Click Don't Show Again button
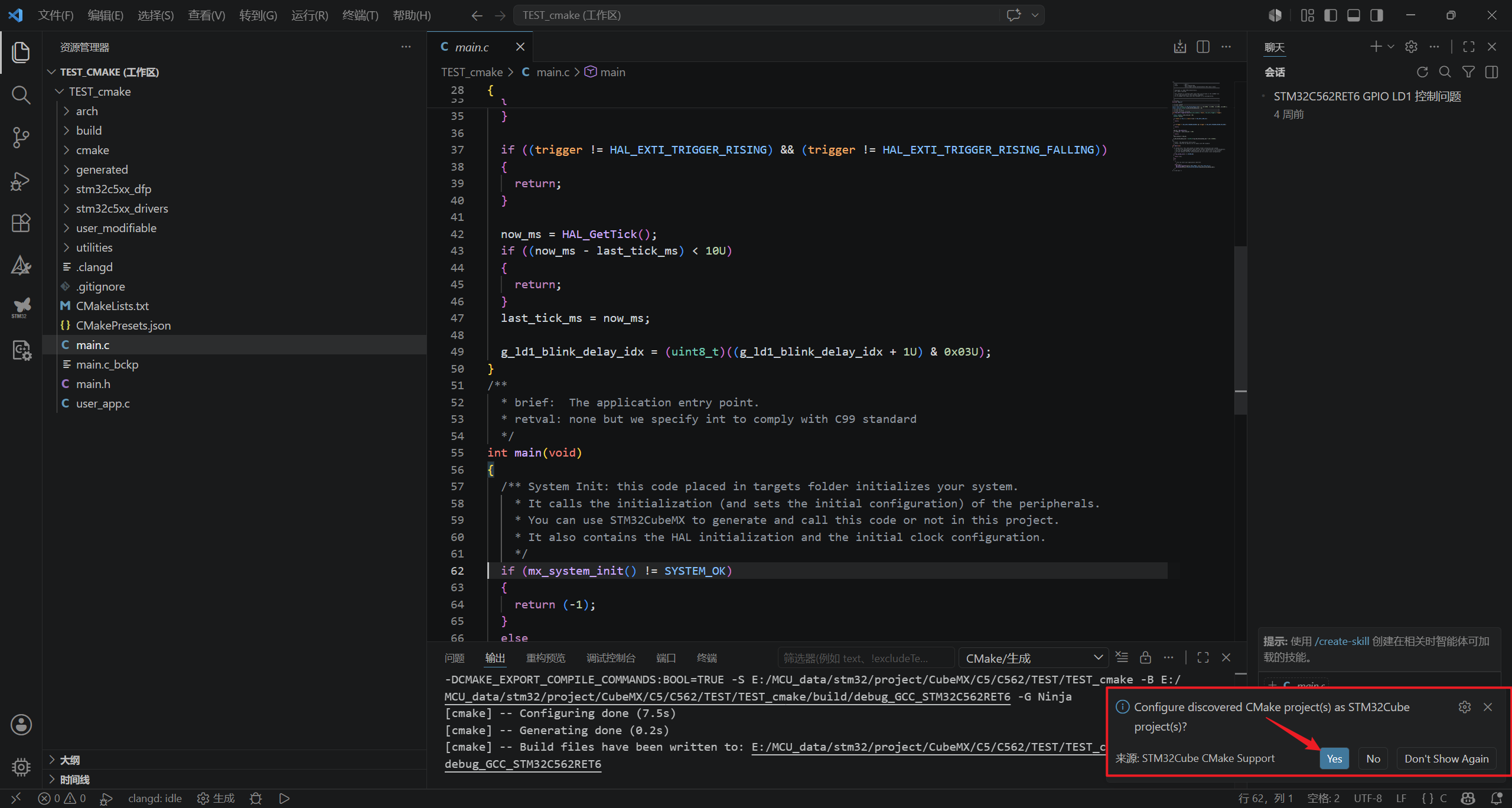 click(x=1446, y=759)
